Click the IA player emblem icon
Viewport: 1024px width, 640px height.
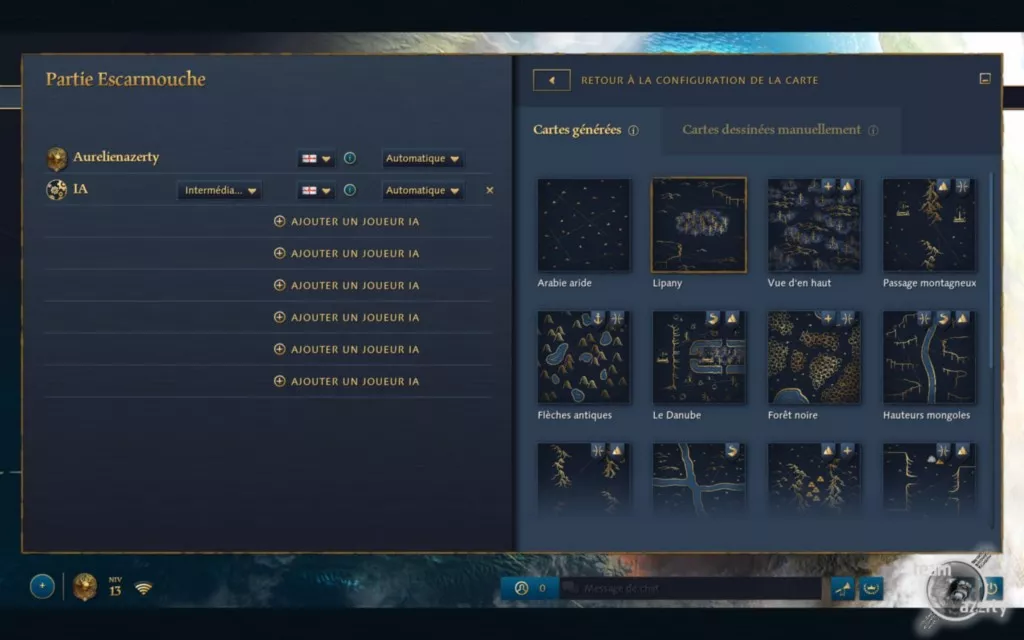[x=57, y=190]
